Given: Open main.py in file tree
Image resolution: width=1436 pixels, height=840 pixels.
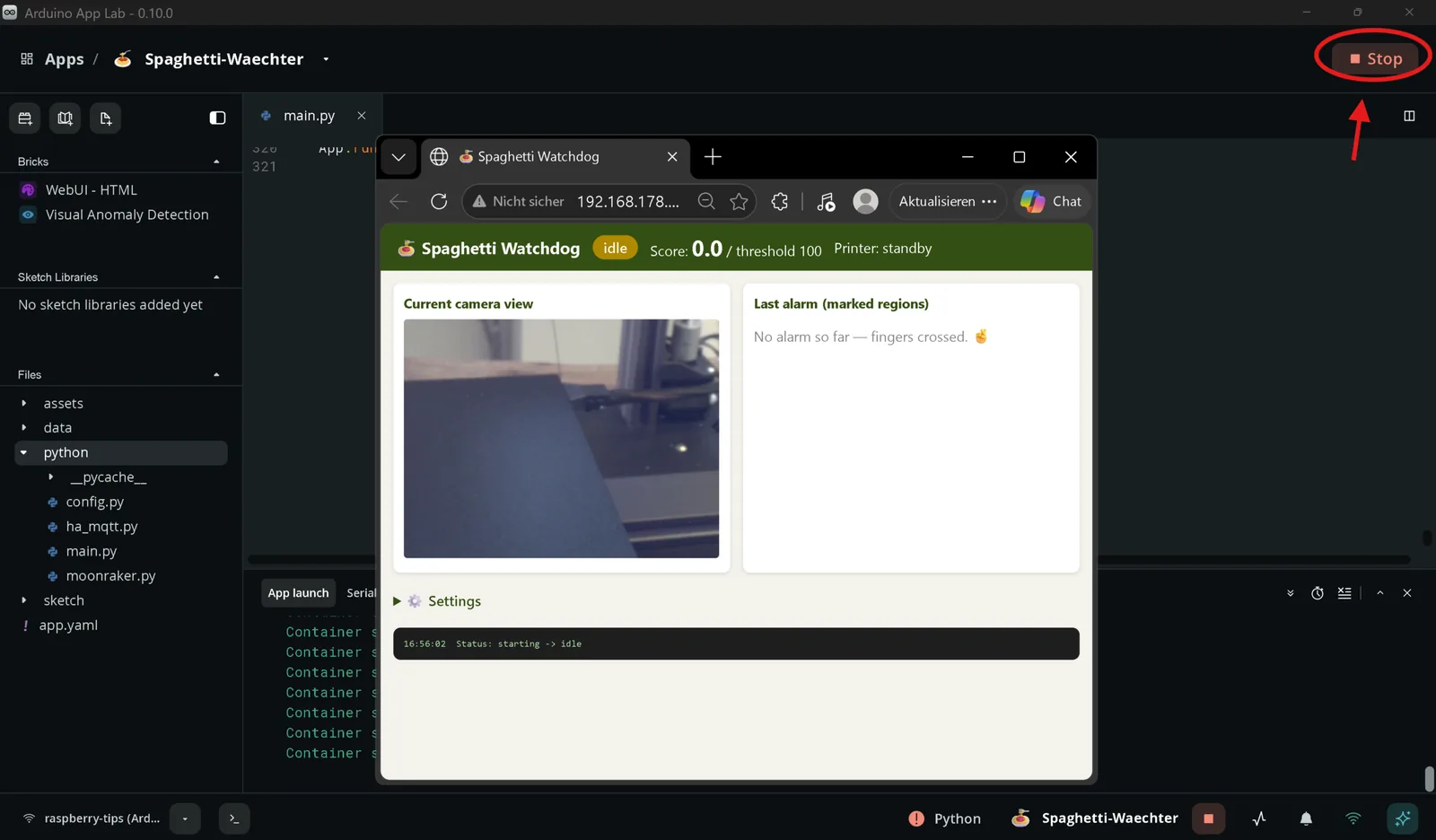Looking at the screenshot, I should pos(91,551).
